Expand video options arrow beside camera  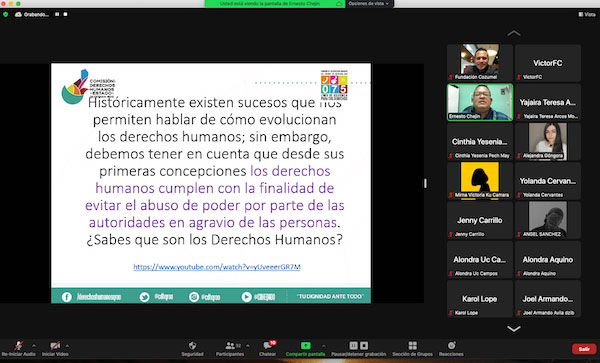[x=67, y=346]
